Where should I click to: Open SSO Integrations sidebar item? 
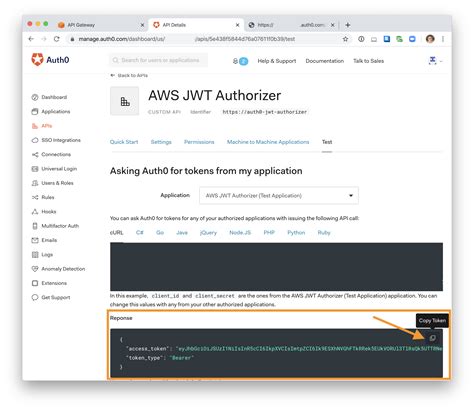pyautogui.click(x=56, y=140)
